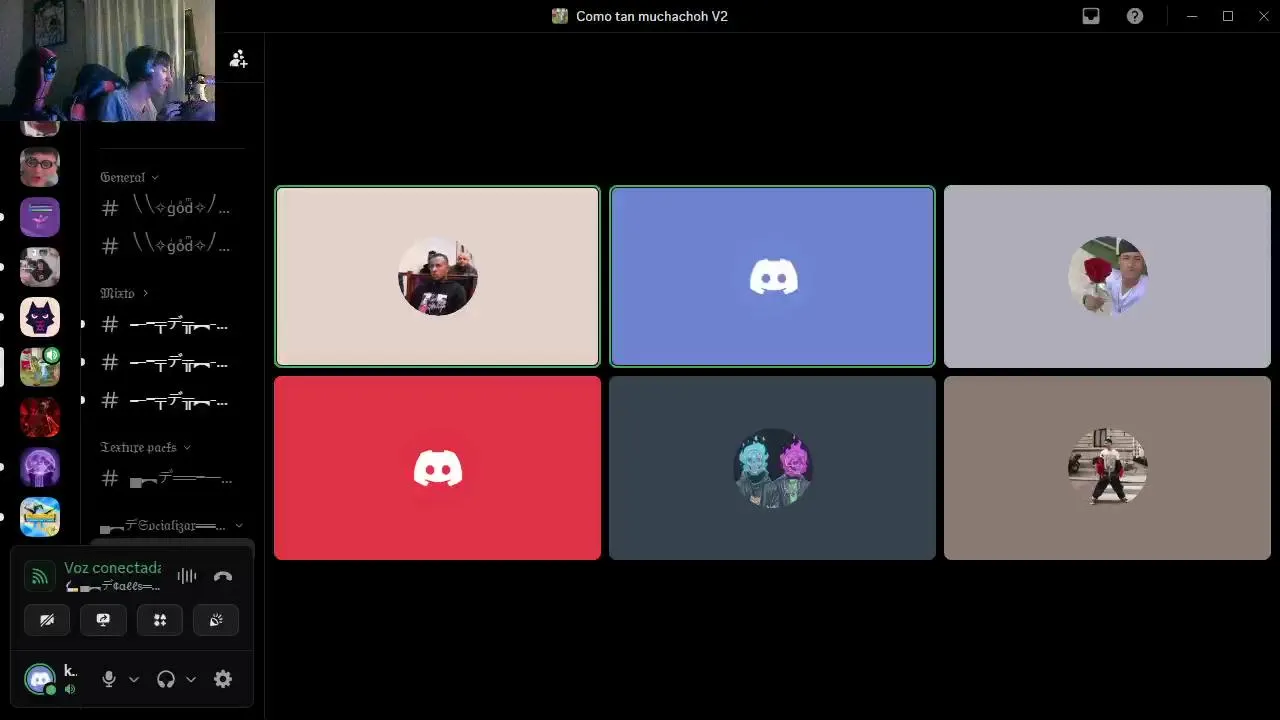Screen dimensions: 1280x720
Task: Open the purple moon server icon
Action: pyautogui.click(x=40, y=467)
